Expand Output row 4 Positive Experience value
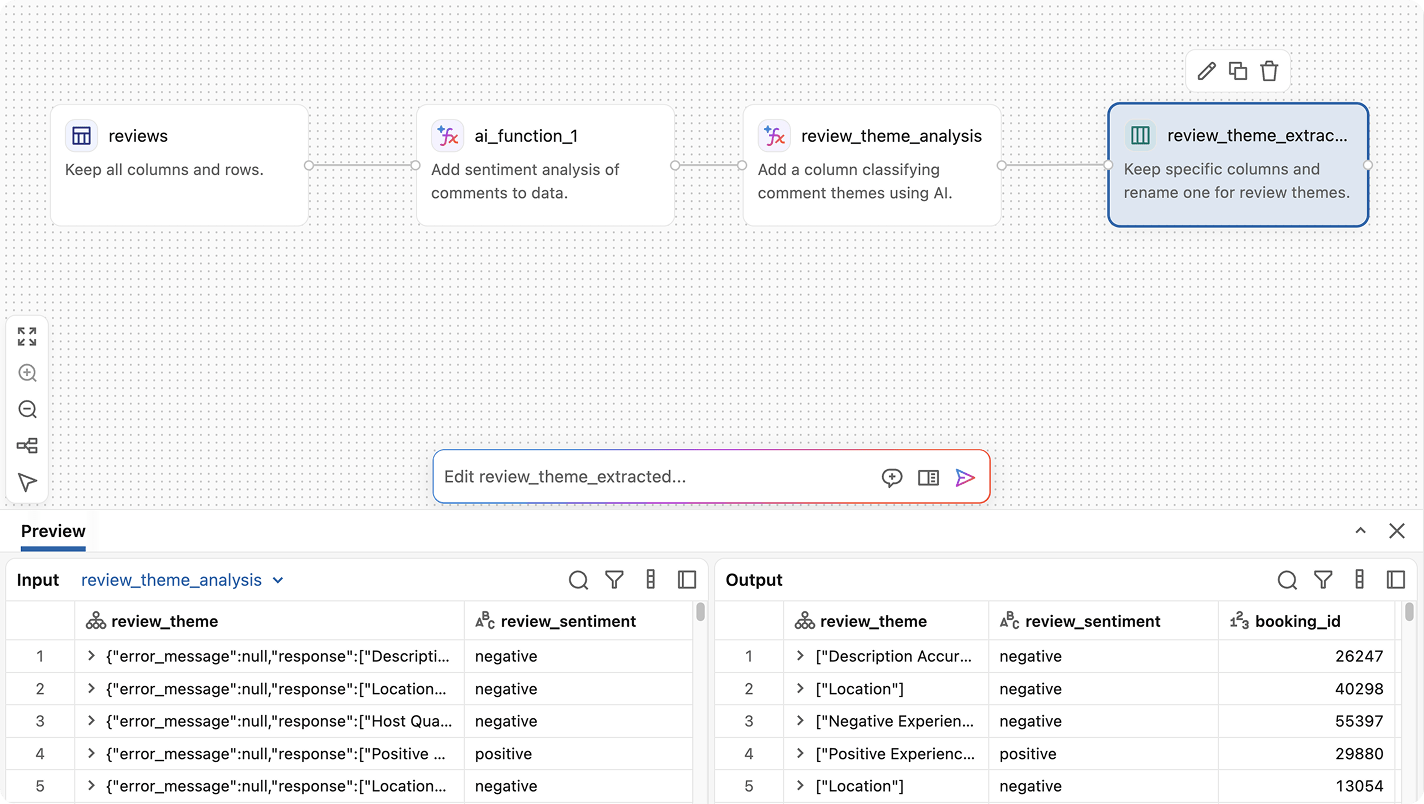1424x804 pixels. (800, 754)
